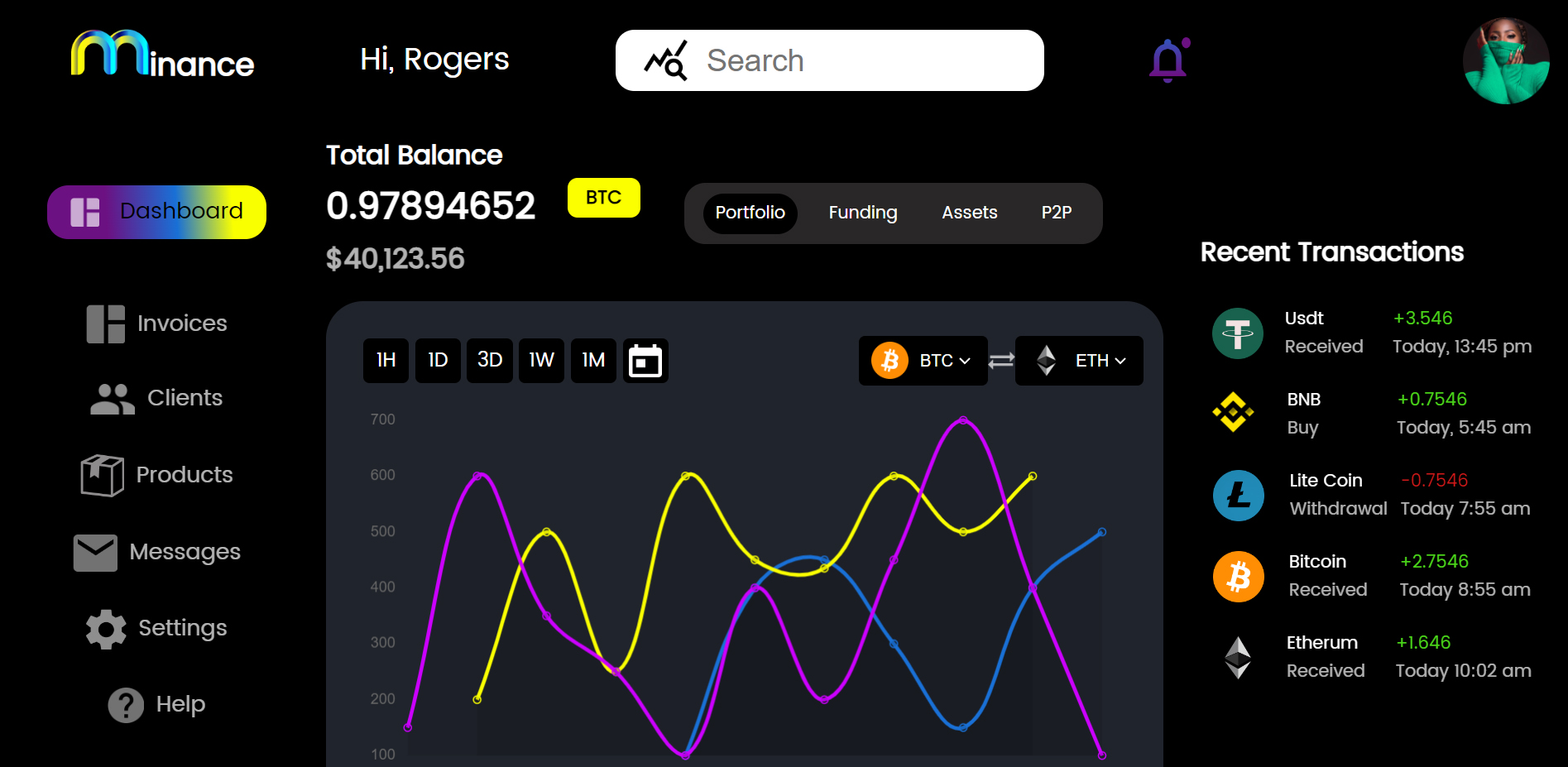
Task: Click the Ethereum icon in ETH dropdown
Action: click(x=1046, y=361)
